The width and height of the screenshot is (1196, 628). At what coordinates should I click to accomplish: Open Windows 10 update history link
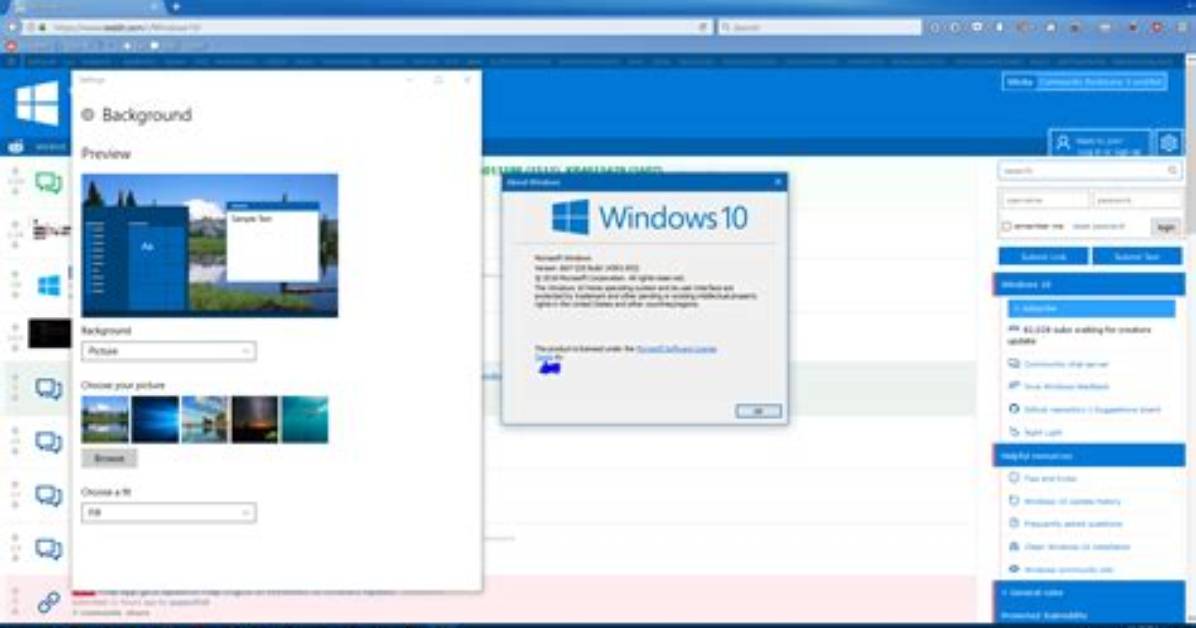[1072, 501]
